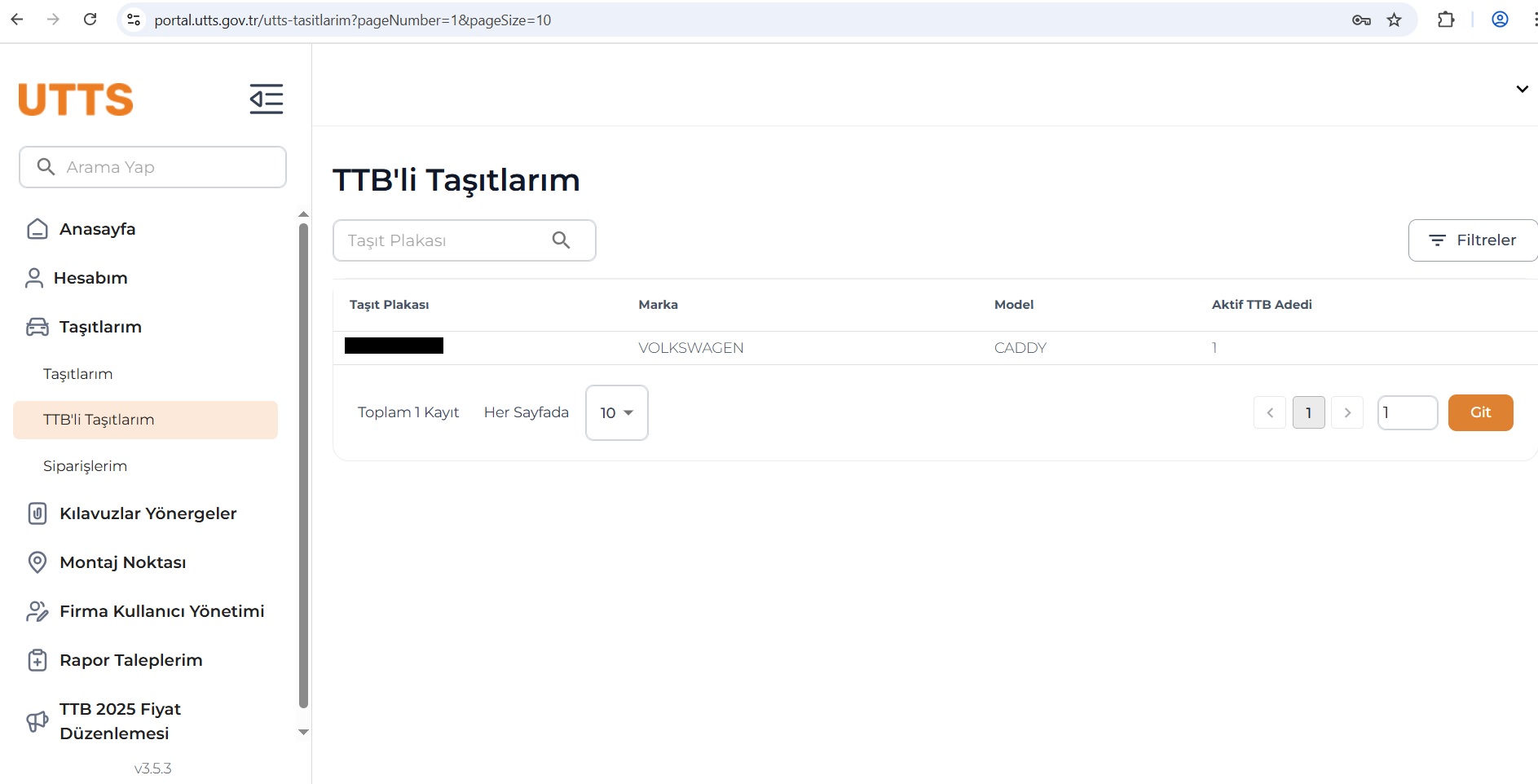The height and width of the screenshot is (784, 1538).
Task: Click the password key icon in address bar
Action: (x=1360, y=20)
